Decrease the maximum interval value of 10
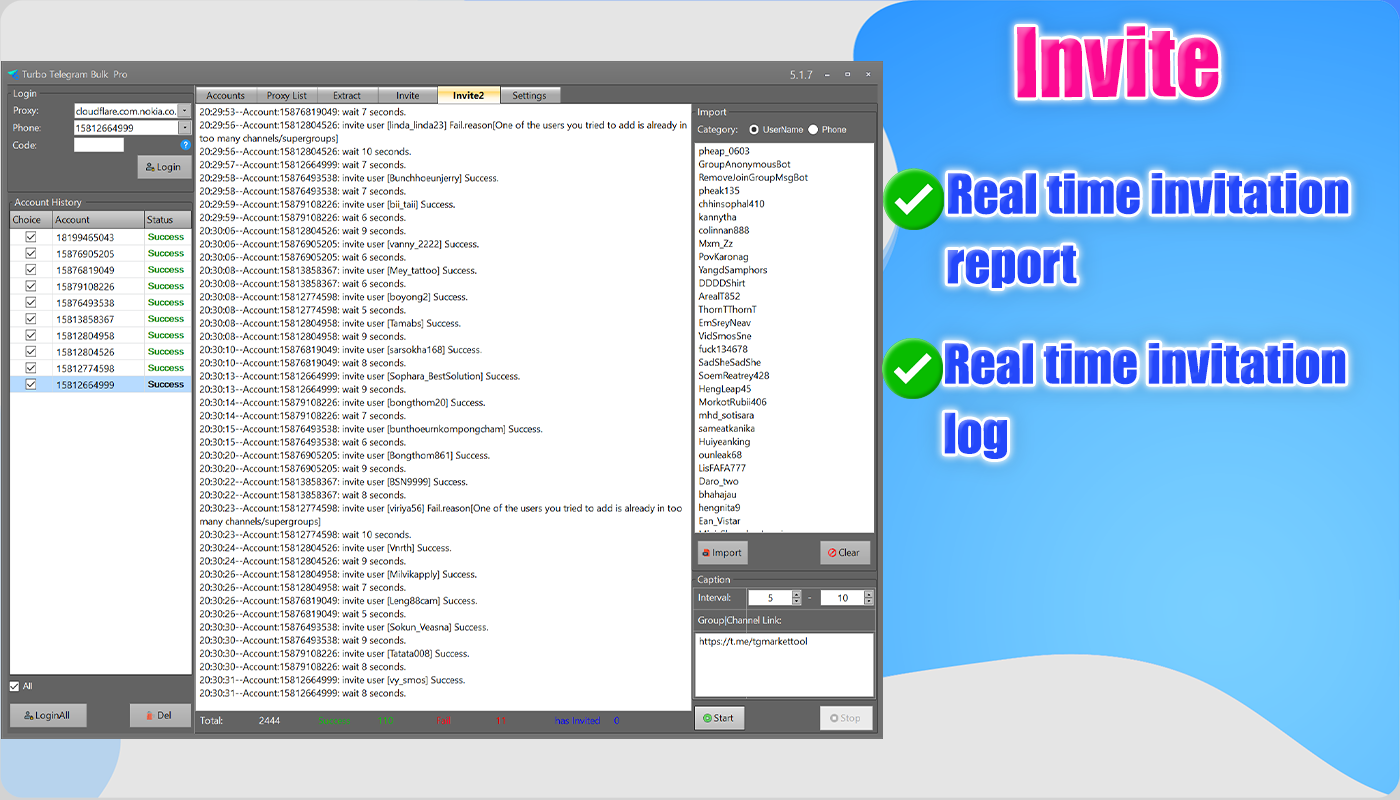1400x800 pixels. pos(868,601)
